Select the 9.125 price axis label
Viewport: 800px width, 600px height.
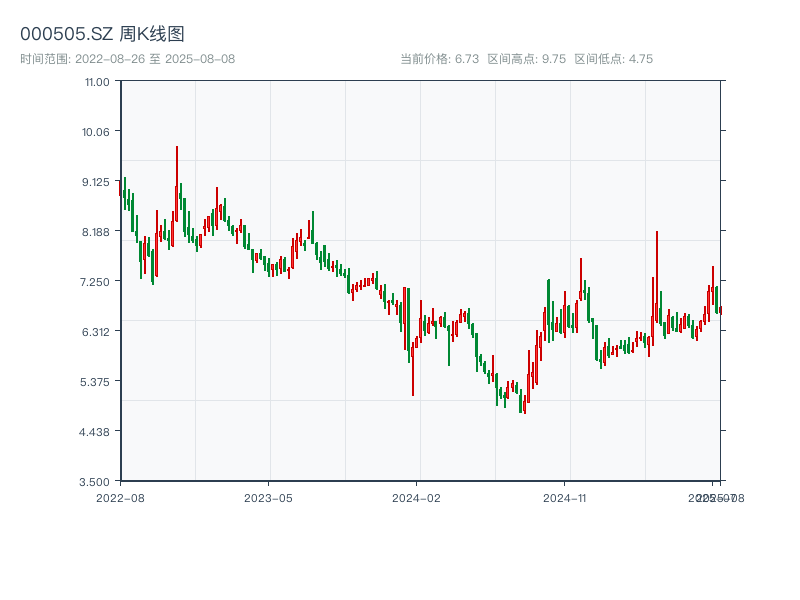[x=97, y=181]
